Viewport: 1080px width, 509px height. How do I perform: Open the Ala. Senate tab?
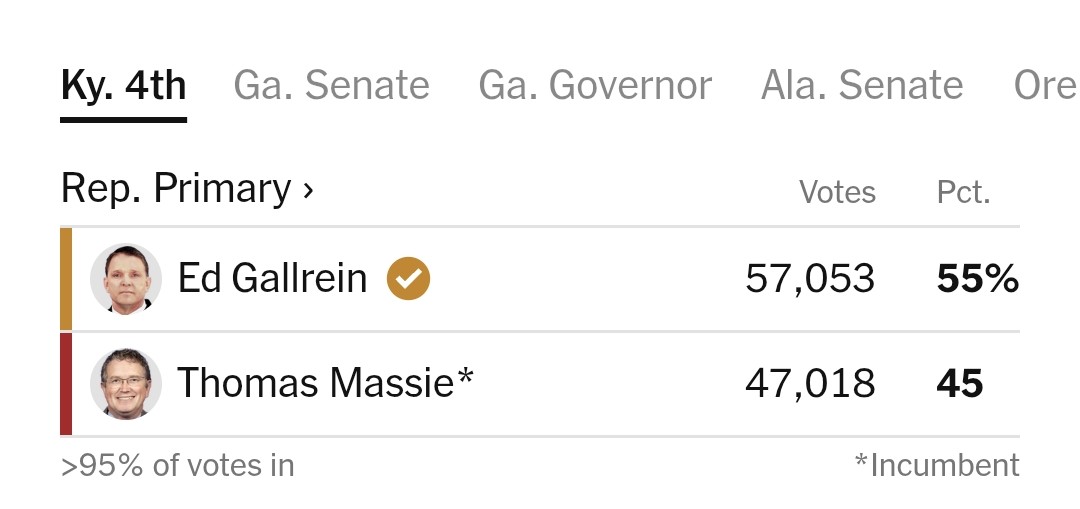(862, 85)
